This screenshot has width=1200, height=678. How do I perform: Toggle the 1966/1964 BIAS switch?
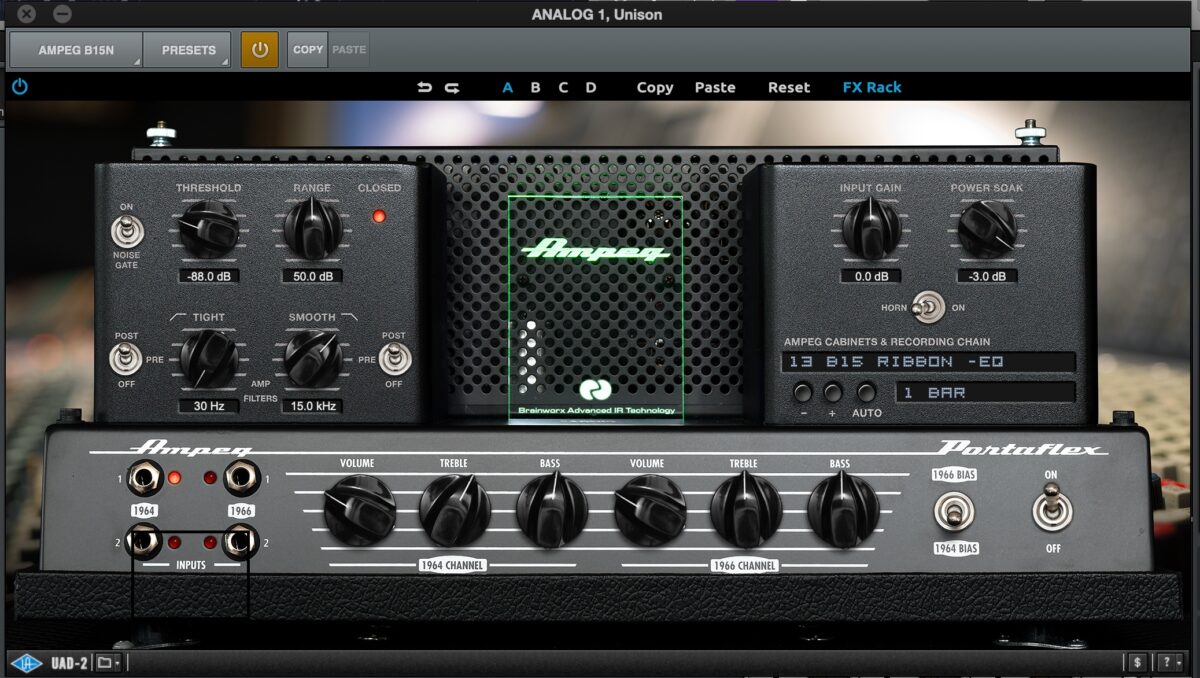click(x=954, y=512)
